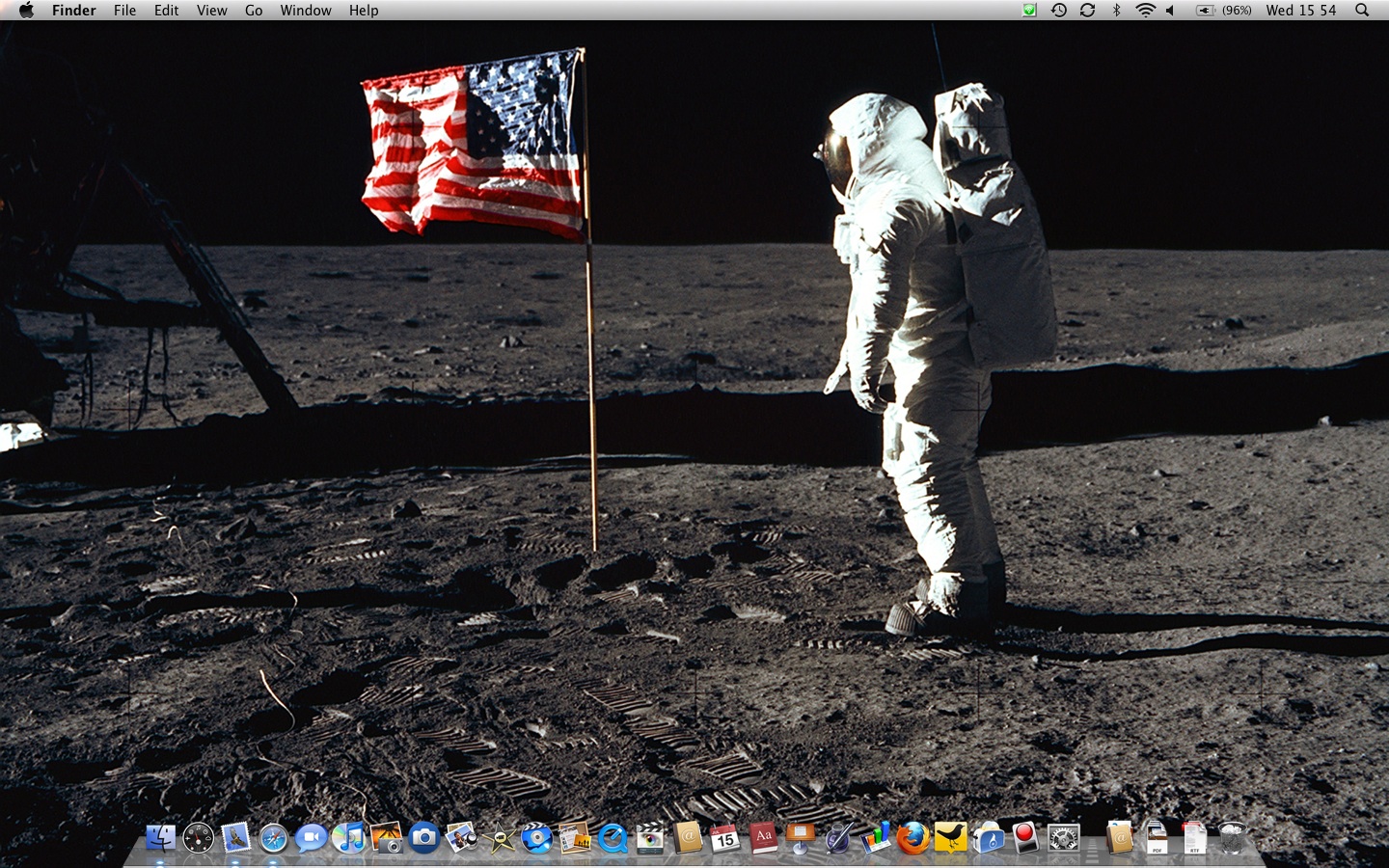Click the corkboard with photos Dock icon
1389x868 pixels.
[x=575, y=837]
